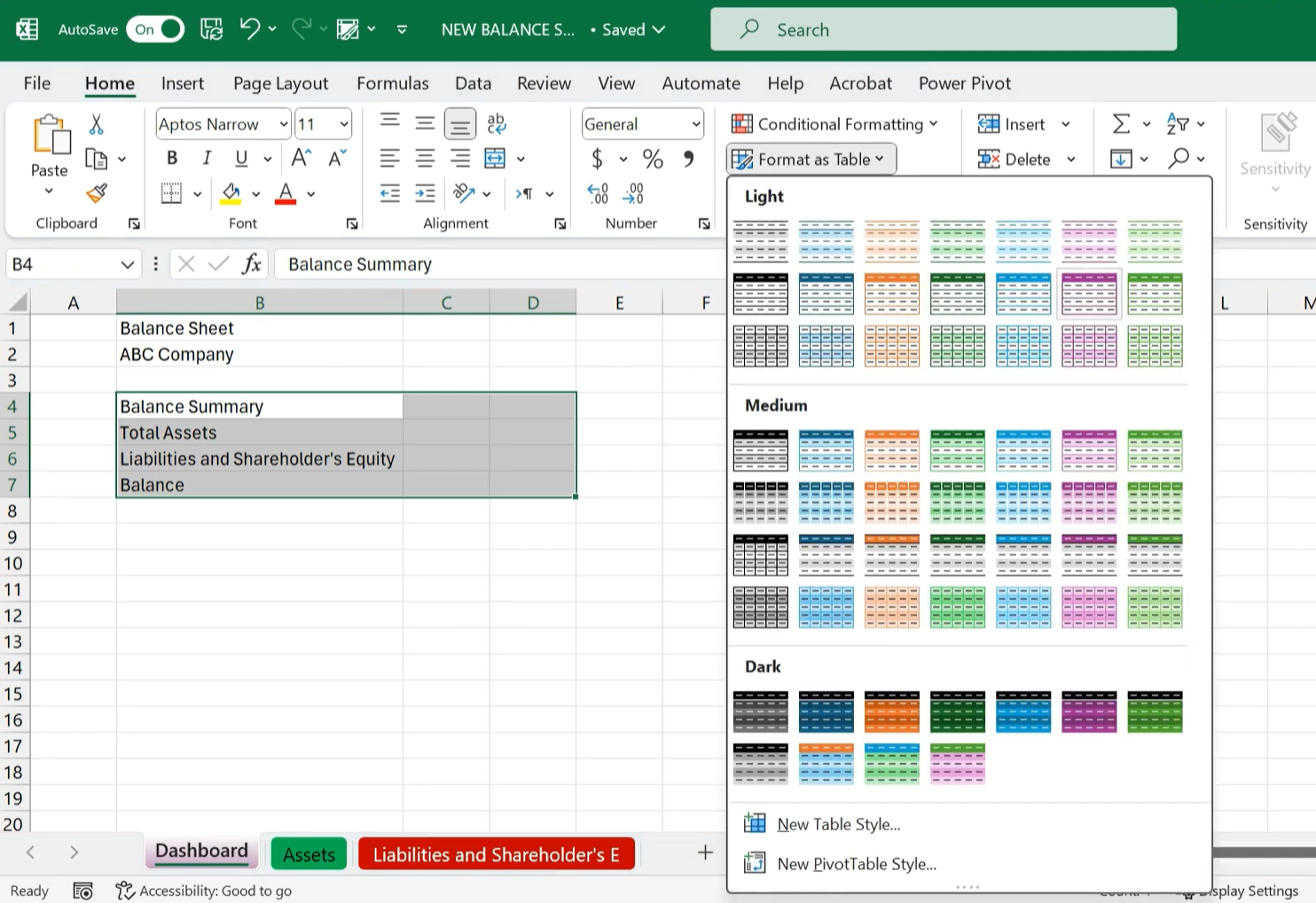This screenshot has height=903, width=1316.
Task: Click the formula bar showing Balance Summary
Action: click(501, 264)
